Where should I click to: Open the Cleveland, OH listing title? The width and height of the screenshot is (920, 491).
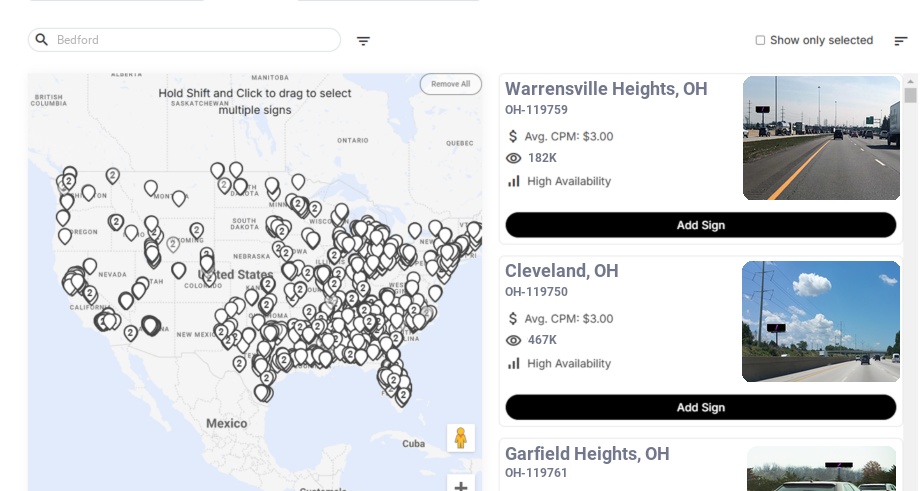[x=562, y=271]
